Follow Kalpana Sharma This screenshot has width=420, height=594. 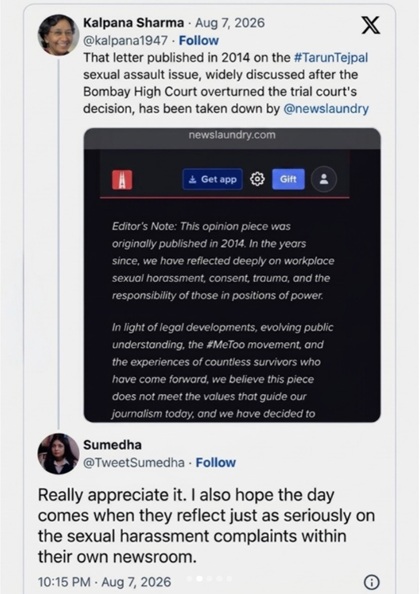[198, 40]
